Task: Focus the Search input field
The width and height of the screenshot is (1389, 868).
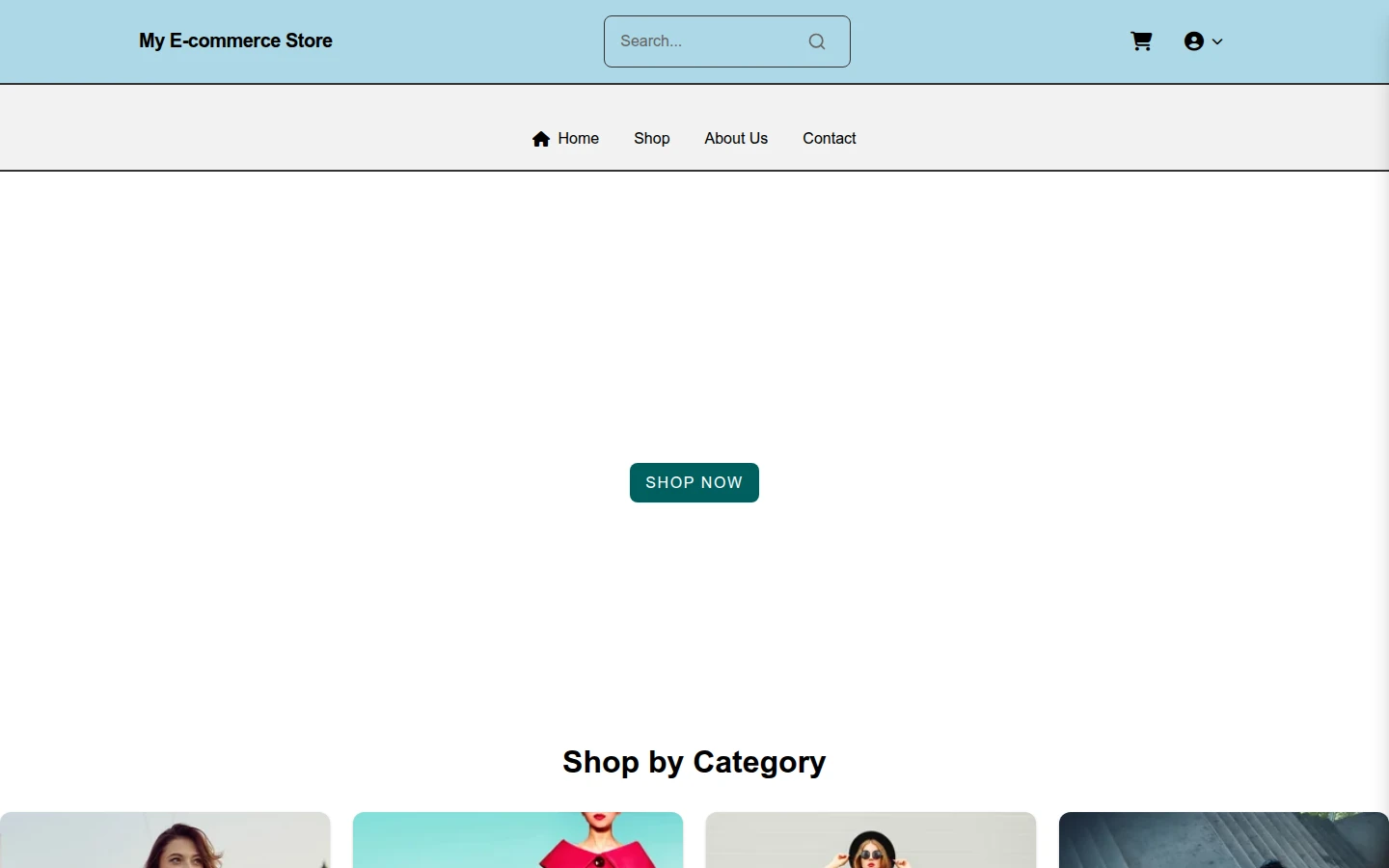Action: pos(727,41)
